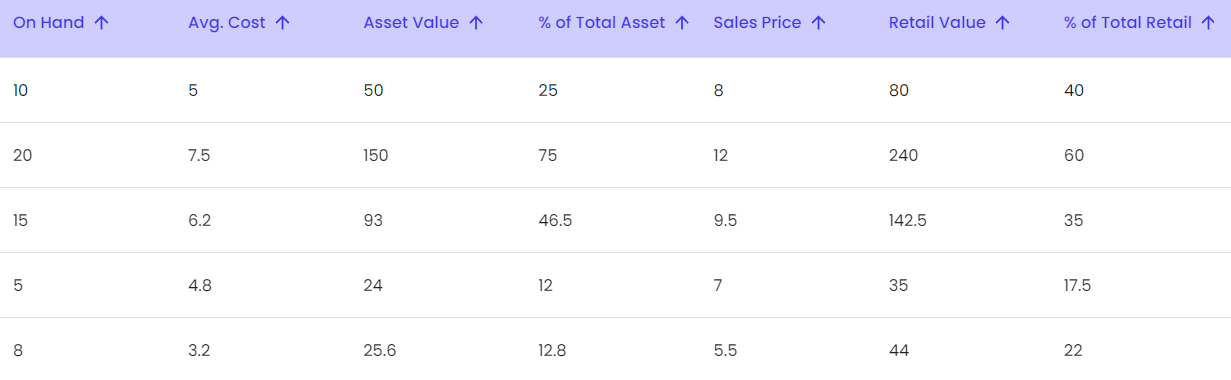
Task: Toggle sort arrow next to Asset Value
Action: click(x=476, y=23)
